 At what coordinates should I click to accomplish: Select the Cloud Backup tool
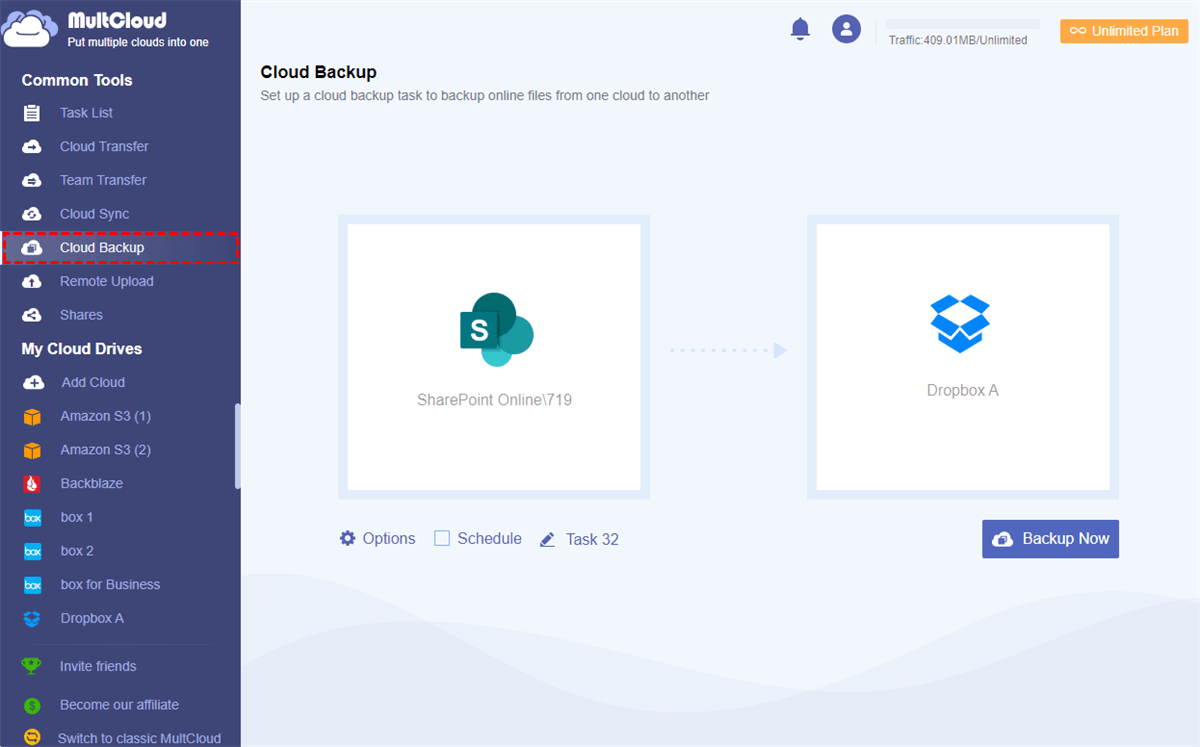(120, 248)
